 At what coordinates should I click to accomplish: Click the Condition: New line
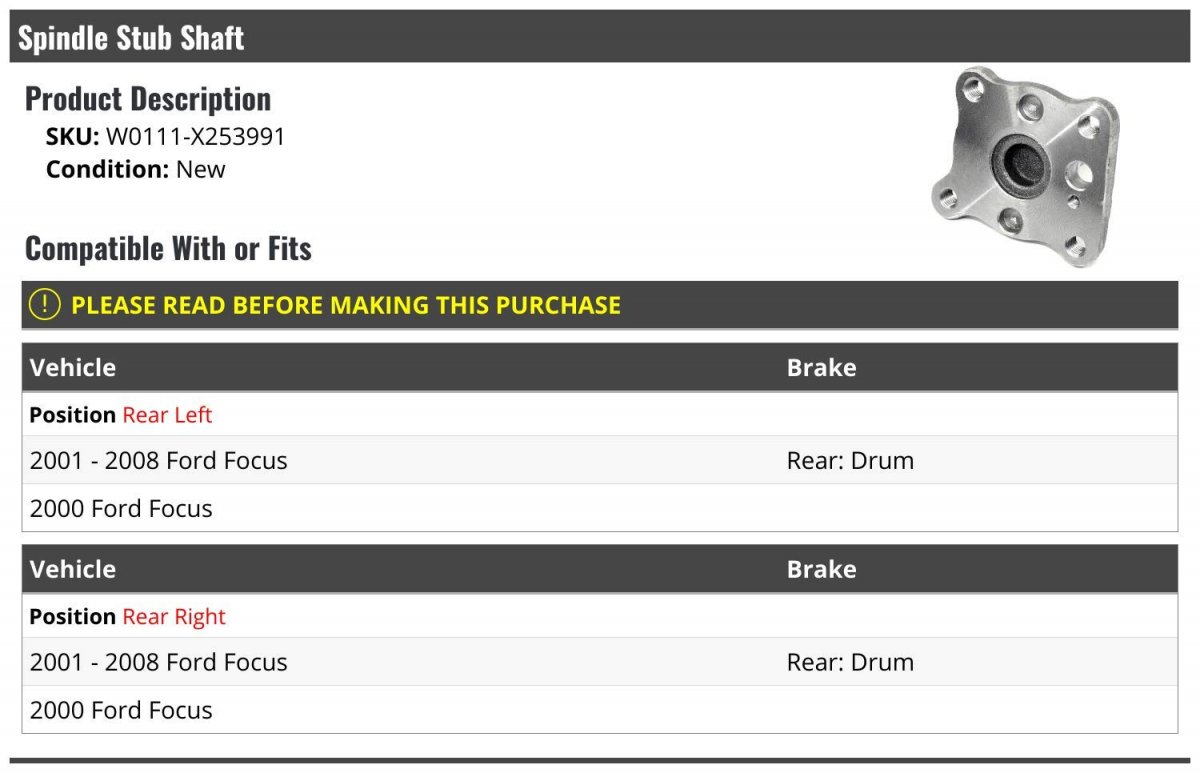coord(135,169)
